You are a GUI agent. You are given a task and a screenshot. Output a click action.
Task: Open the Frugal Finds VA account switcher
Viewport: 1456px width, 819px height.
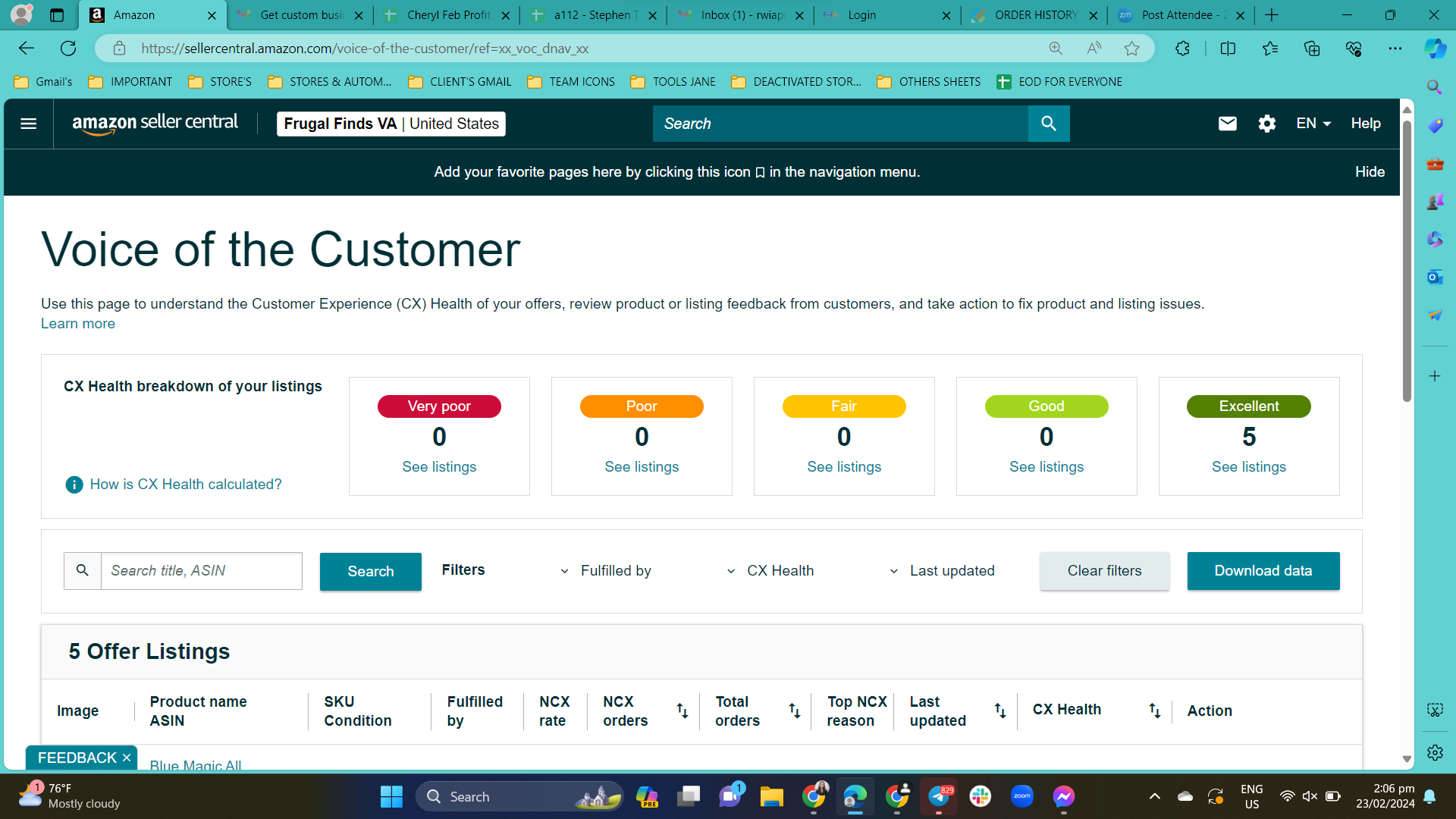click(391, 124)
